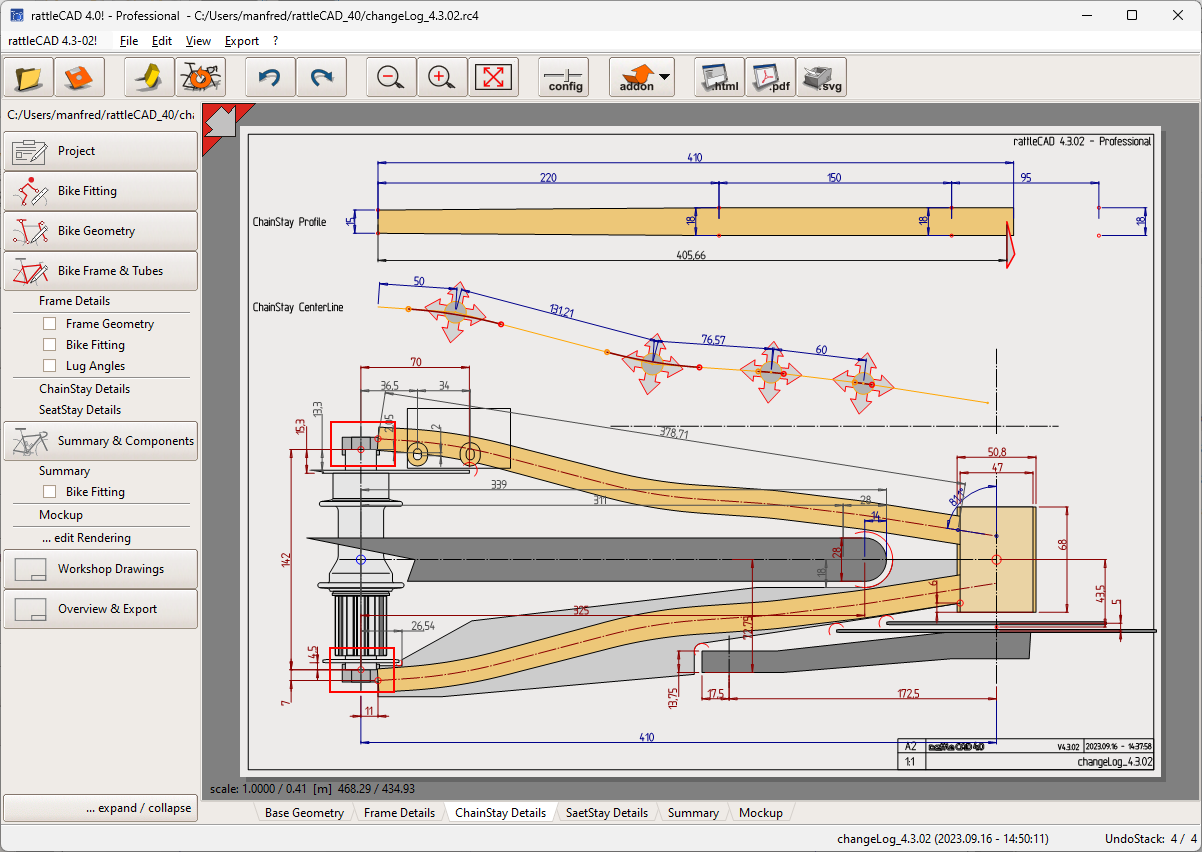Click the third centerline bend control arrows
This screenshot has width=1202, height=852.
click(771, 373)
